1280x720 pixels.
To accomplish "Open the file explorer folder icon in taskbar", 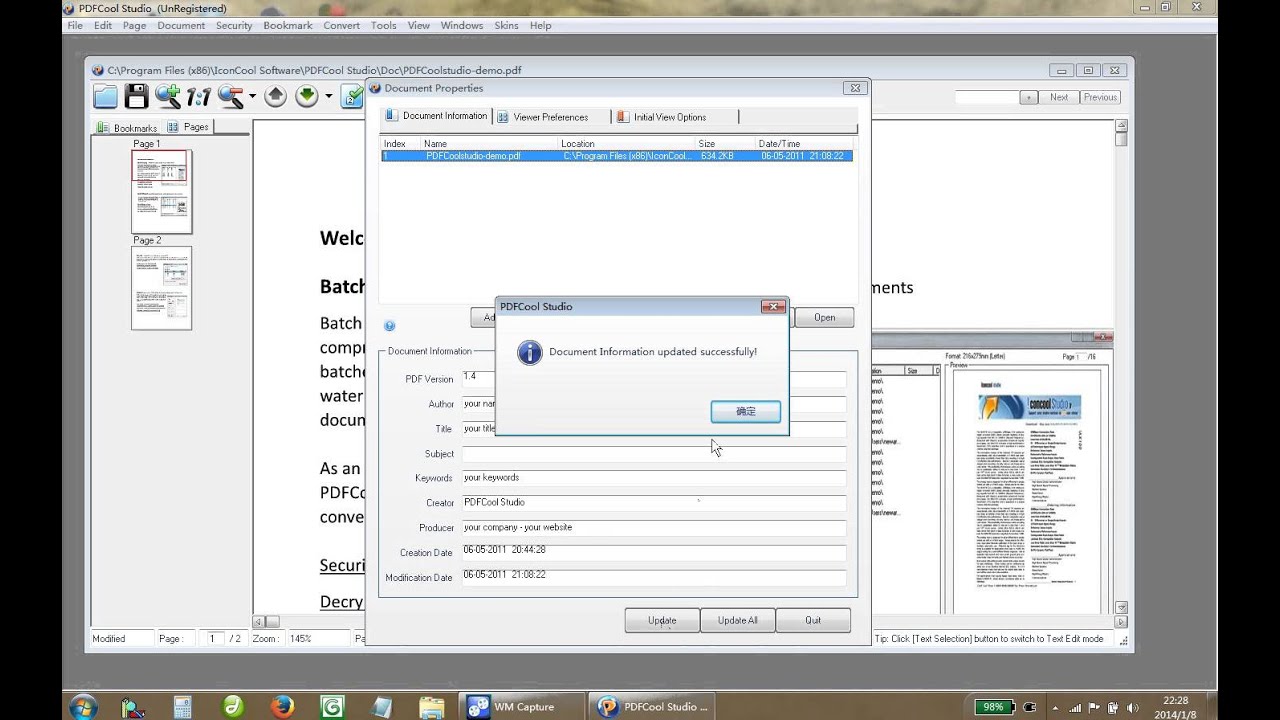I will (432, 706).
